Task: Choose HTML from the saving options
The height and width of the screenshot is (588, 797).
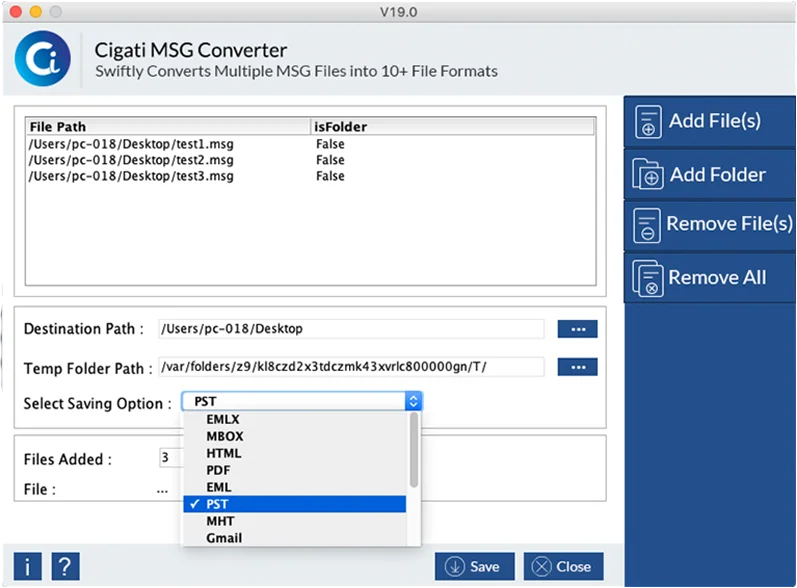Action: 295,453
